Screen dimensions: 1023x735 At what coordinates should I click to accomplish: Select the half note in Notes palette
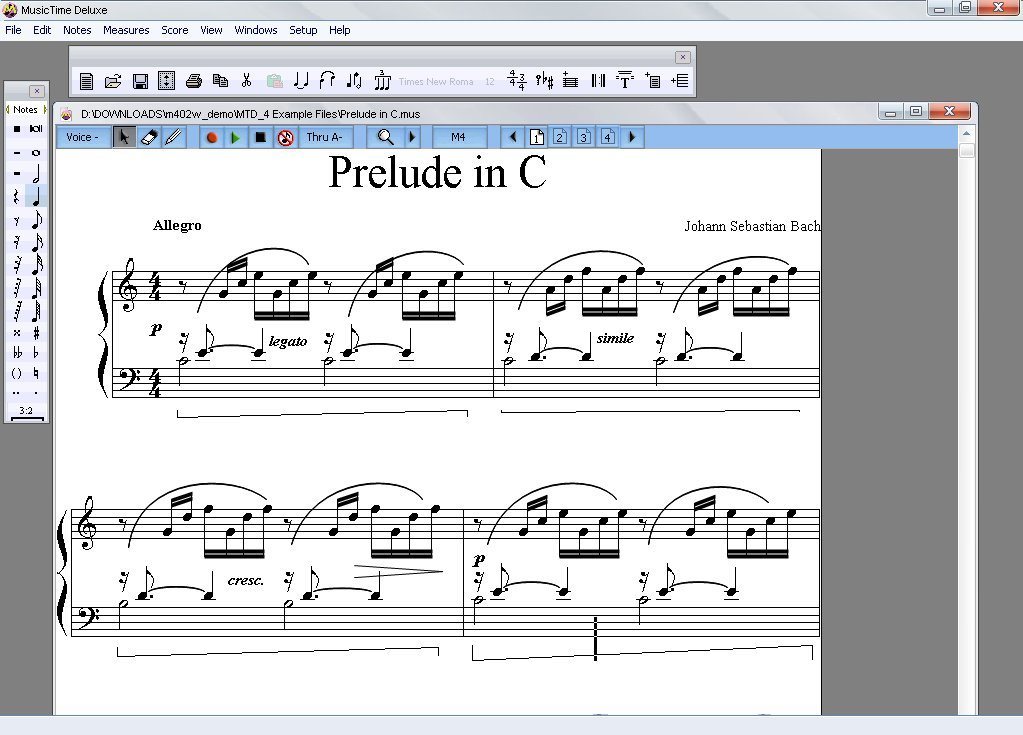36,173
